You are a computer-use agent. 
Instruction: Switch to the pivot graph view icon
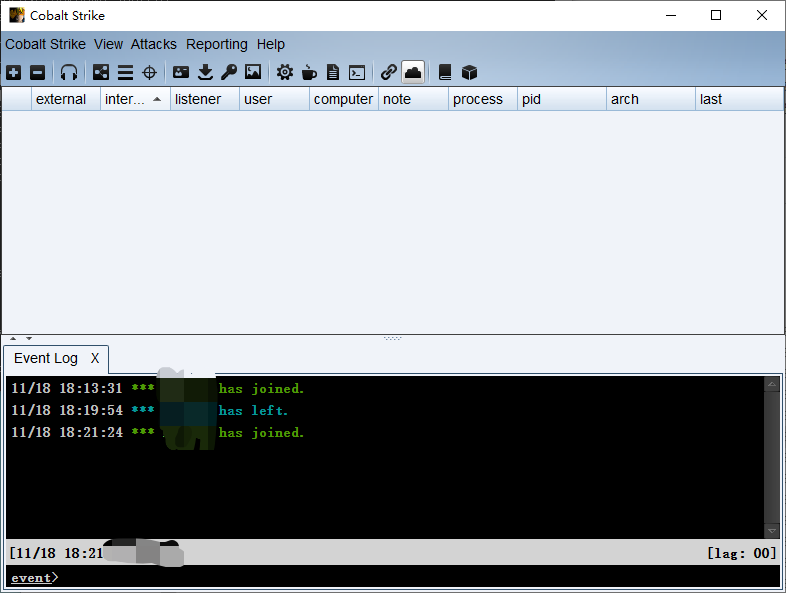pos(101,72)
